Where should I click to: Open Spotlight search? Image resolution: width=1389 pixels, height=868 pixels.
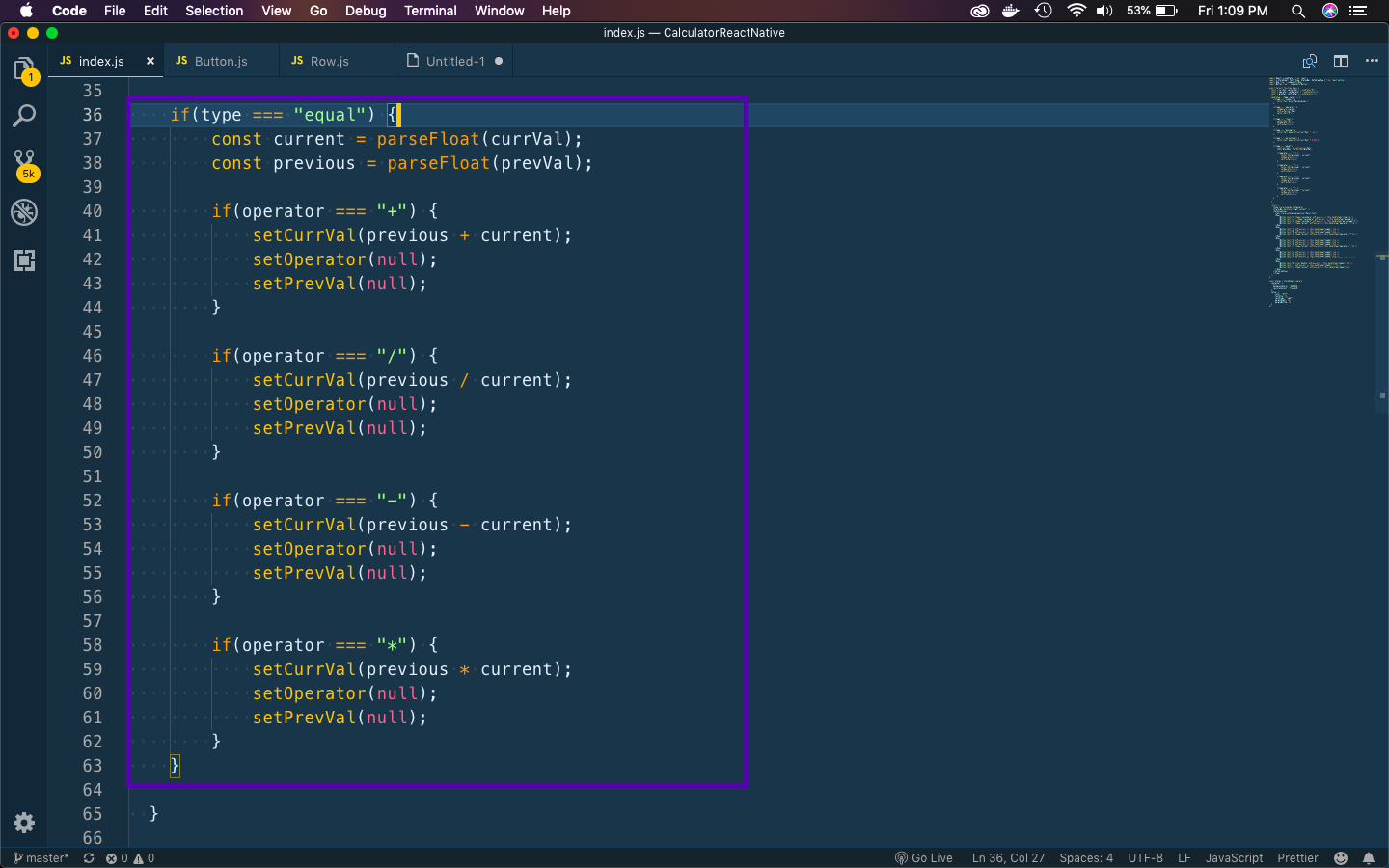tap(1298, 11)
